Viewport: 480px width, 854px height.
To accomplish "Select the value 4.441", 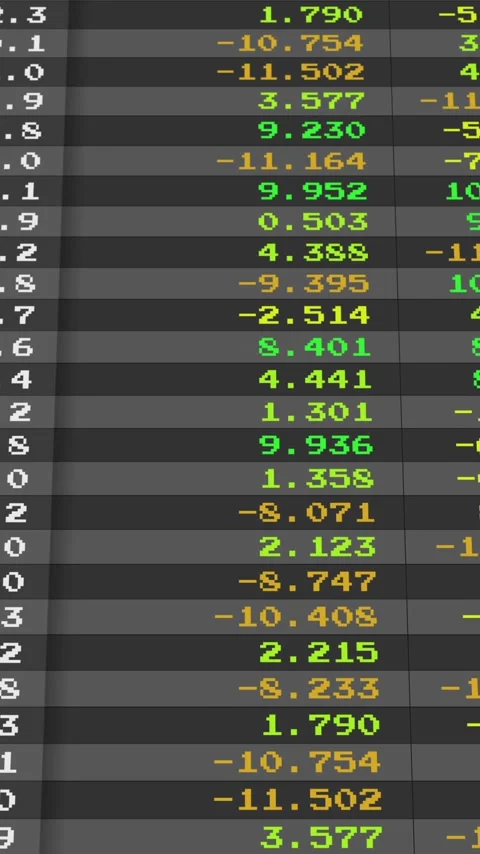I will tap(315, 379).
